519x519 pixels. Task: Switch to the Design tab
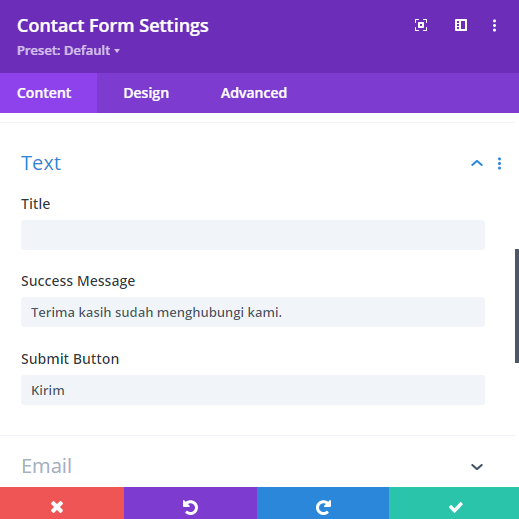point(146,93)
